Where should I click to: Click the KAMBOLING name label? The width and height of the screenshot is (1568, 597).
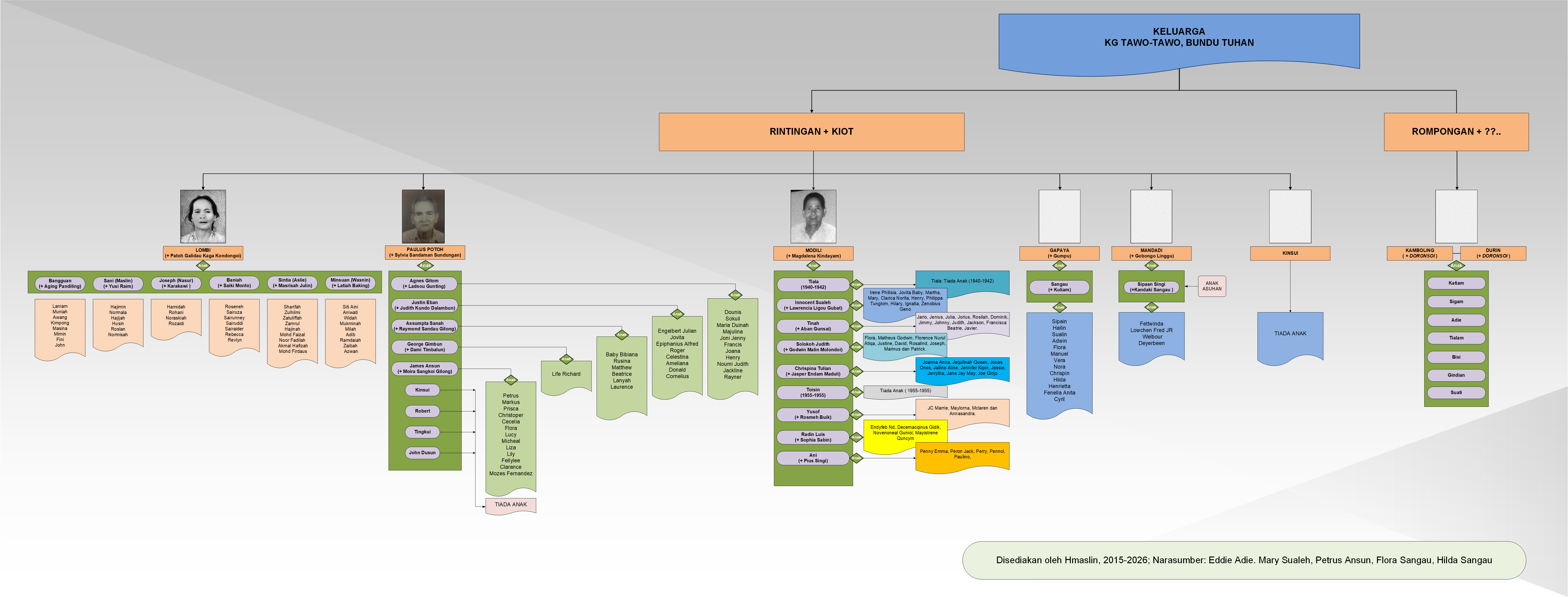pos(1420,253)
